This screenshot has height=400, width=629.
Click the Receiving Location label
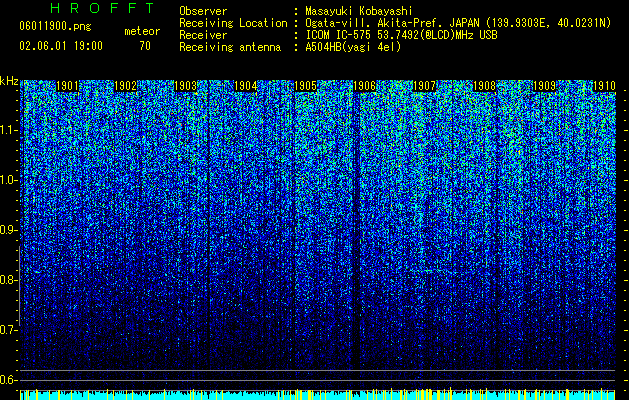(x=233, y=23)
